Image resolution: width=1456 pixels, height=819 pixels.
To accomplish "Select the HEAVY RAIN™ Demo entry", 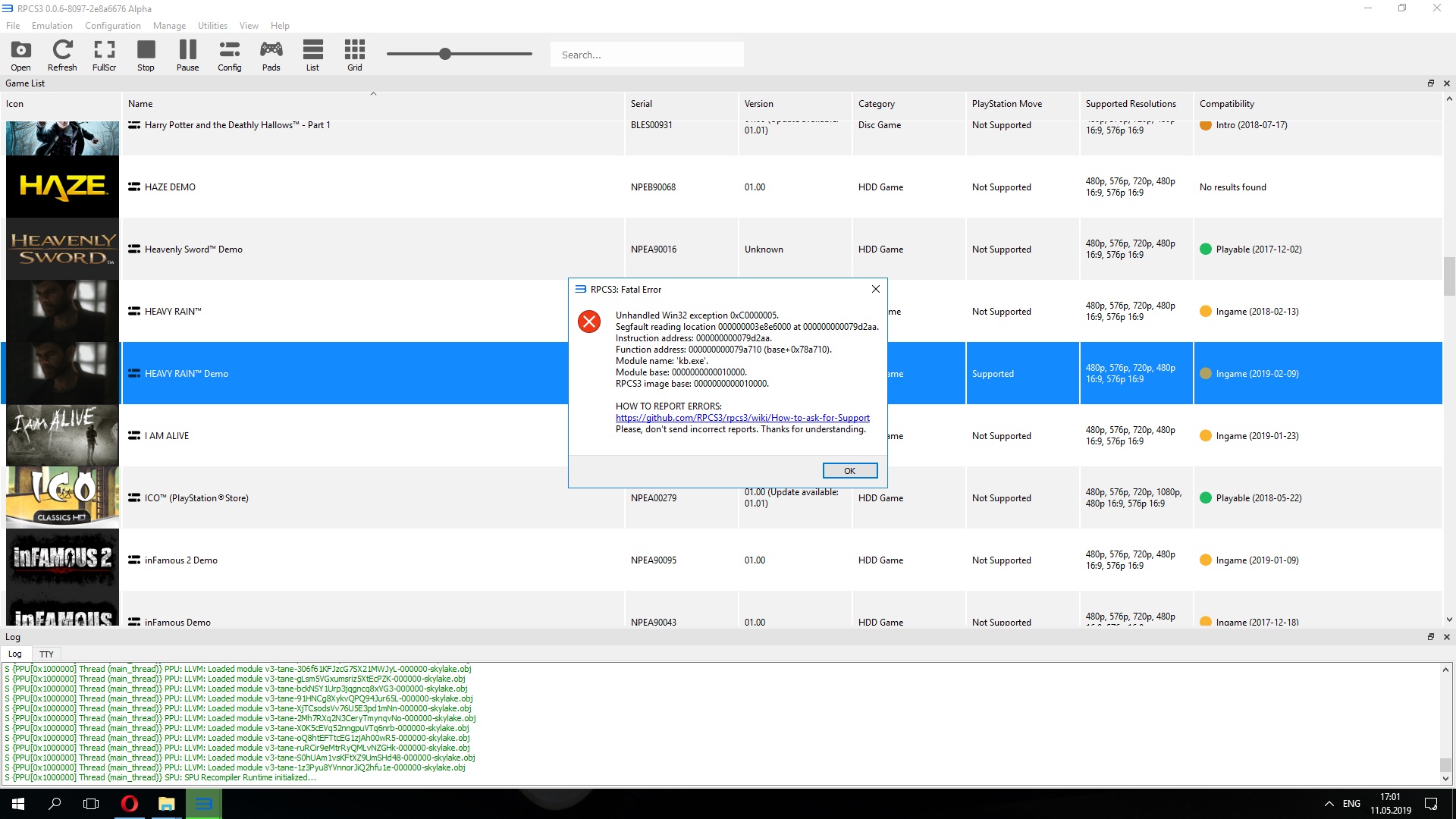I will coord(186,374).
